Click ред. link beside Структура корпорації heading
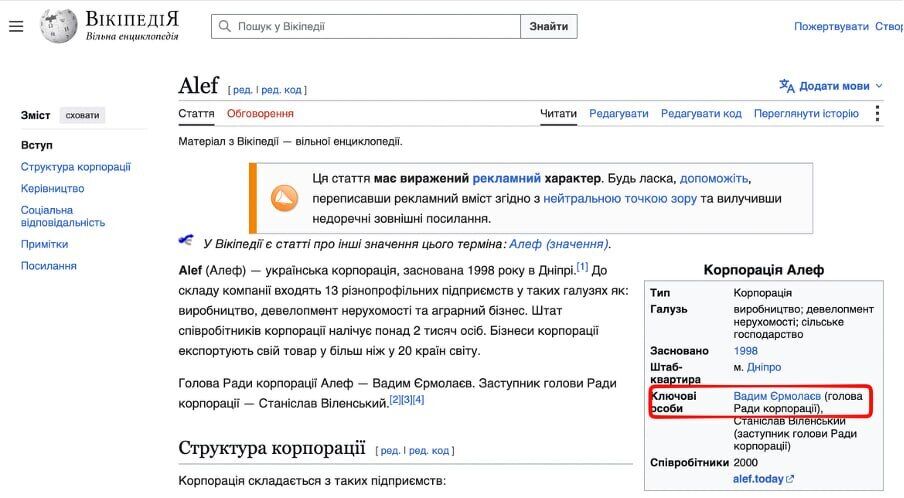 (389, 451)
